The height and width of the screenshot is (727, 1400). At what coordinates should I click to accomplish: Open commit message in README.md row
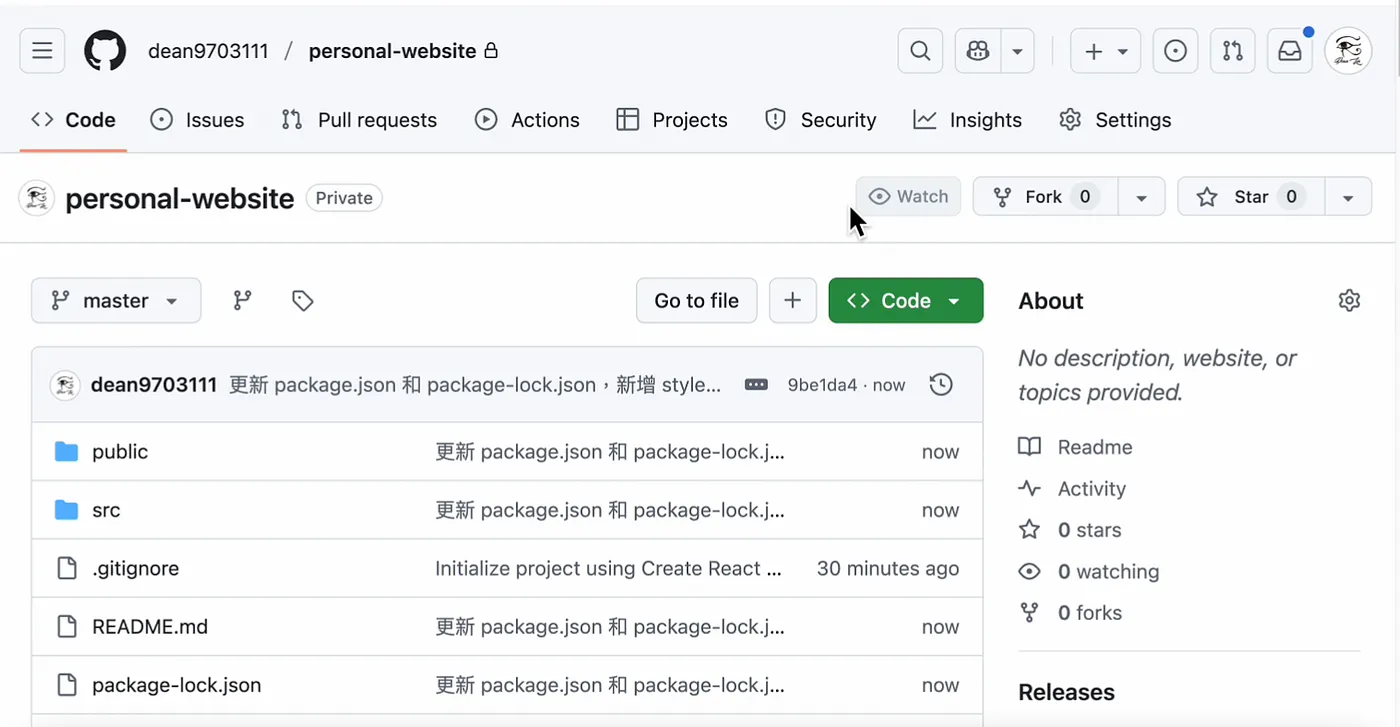click(610, 627)
